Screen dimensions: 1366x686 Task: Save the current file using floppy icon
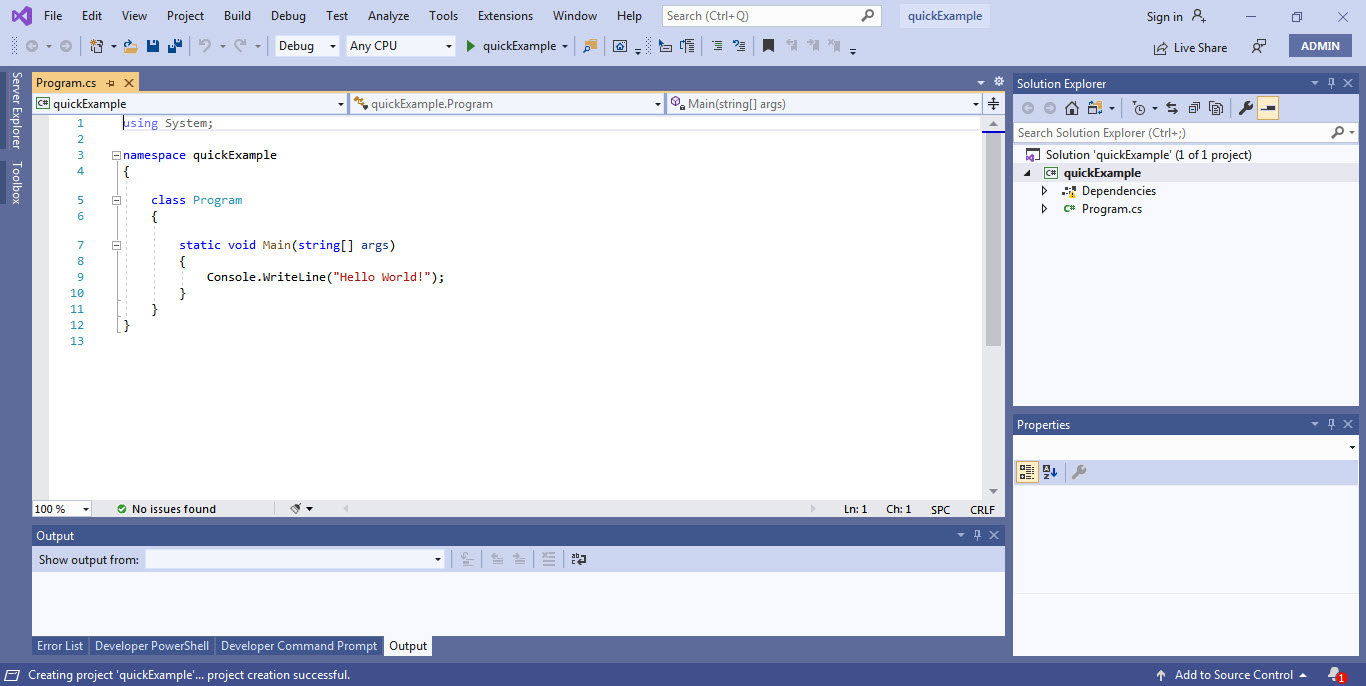153,46
